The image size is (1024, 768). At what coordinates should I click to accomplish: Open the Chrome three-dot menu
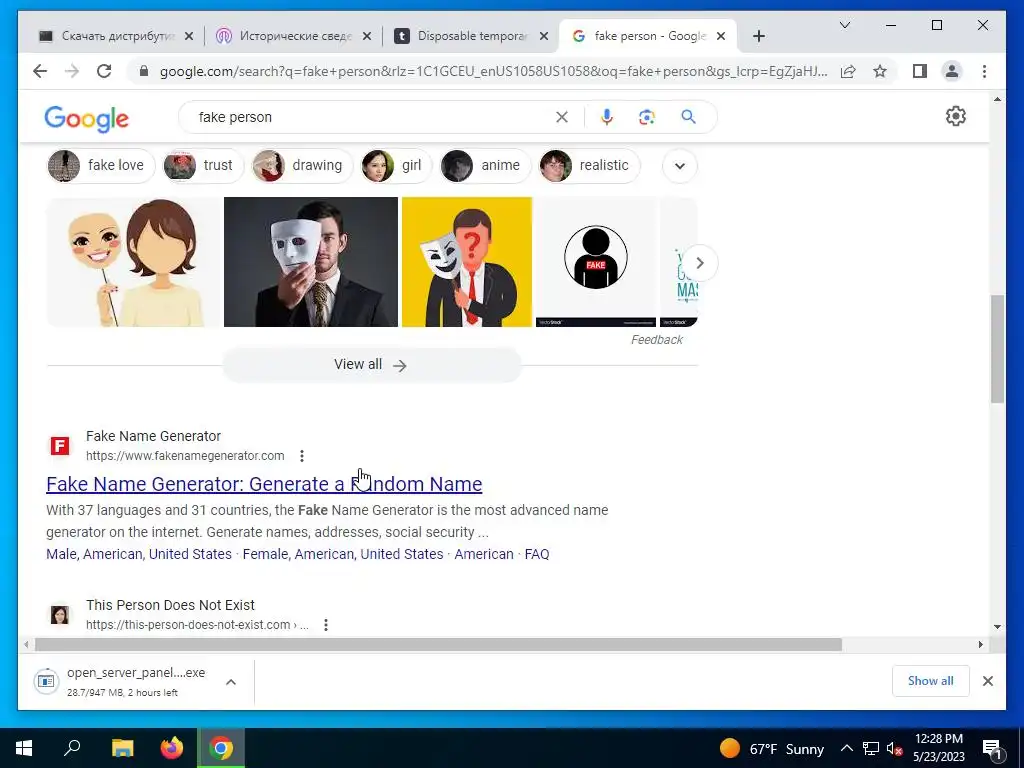click(984, 71)
